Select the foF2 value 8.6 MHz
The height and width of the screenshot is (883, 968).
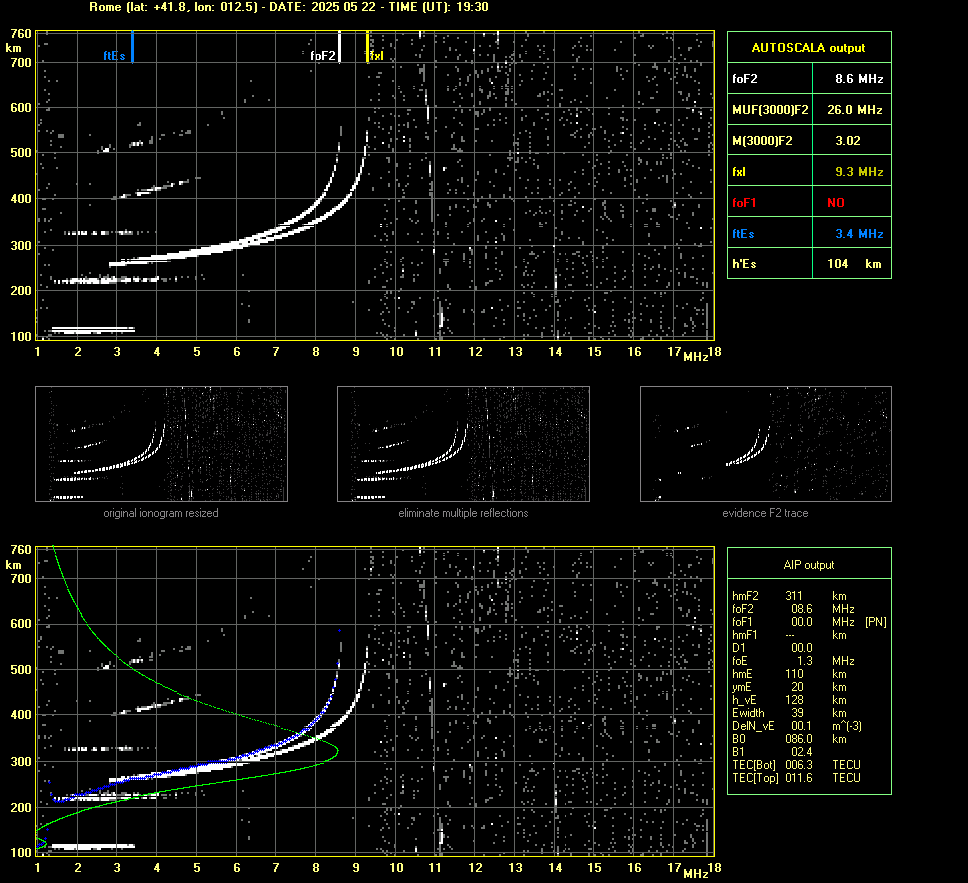point(859,79)
